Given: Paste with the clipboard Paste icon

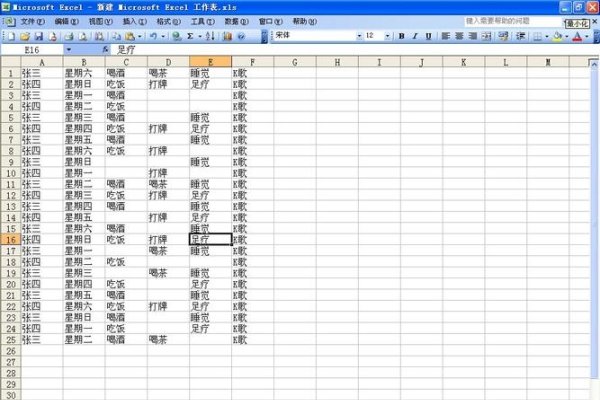Looking at the screenshot, I should point(130,36).
